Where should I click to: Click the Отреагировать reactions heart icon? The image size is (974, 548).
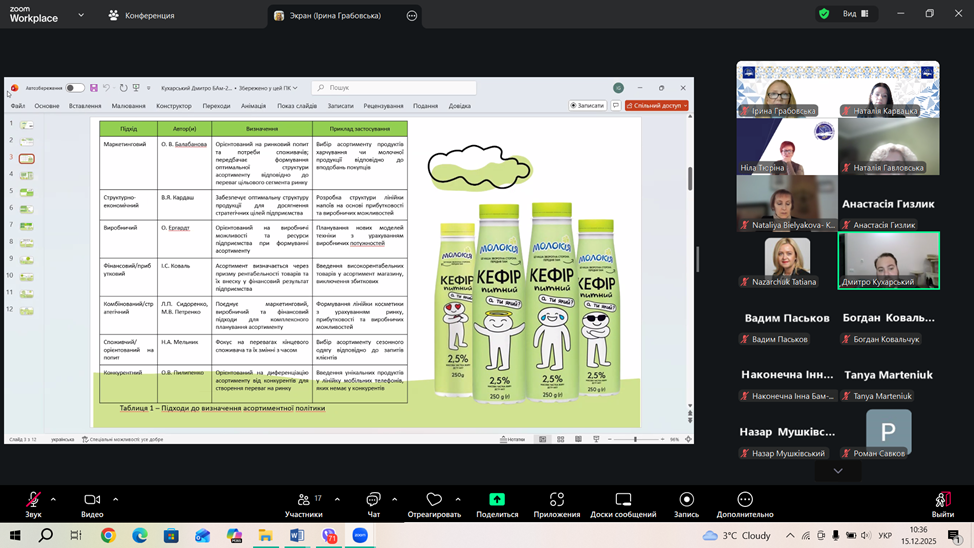[x=434, y=500]
